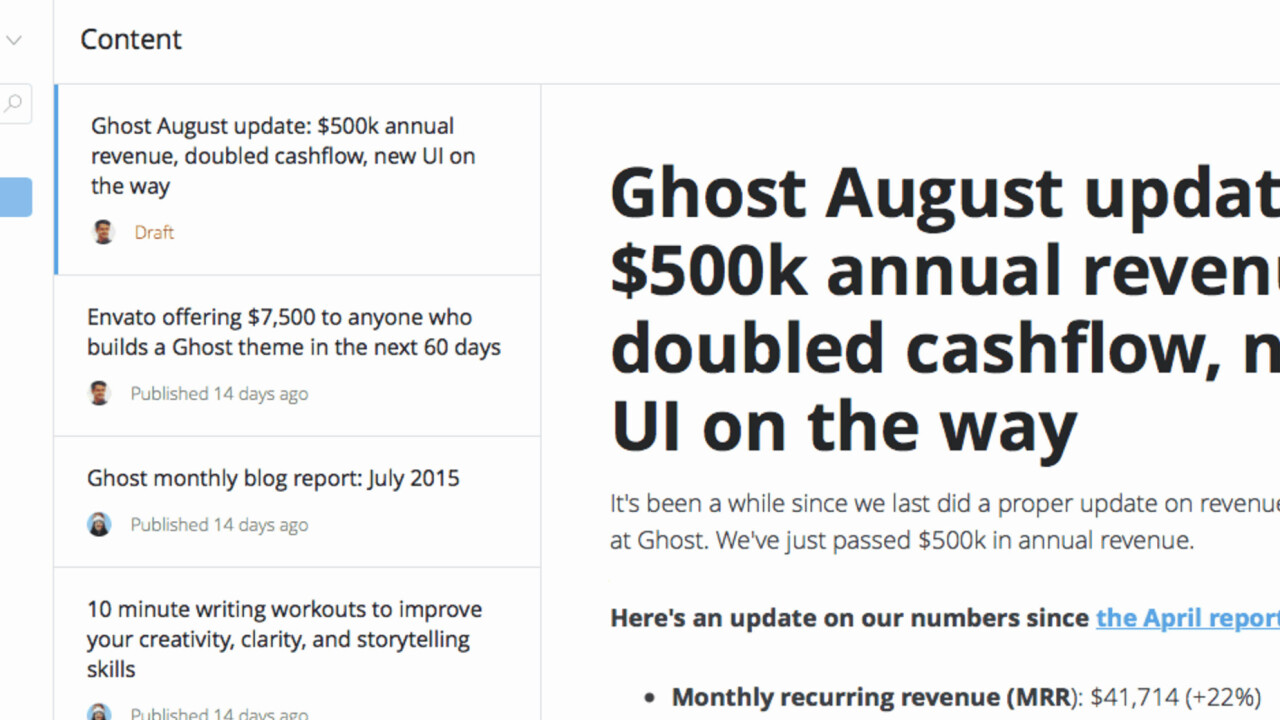Switch to the Content section header
Image resolution: width=1280 pixels, height=720 pixels.
pyautogui.click(x=130, y=39)
